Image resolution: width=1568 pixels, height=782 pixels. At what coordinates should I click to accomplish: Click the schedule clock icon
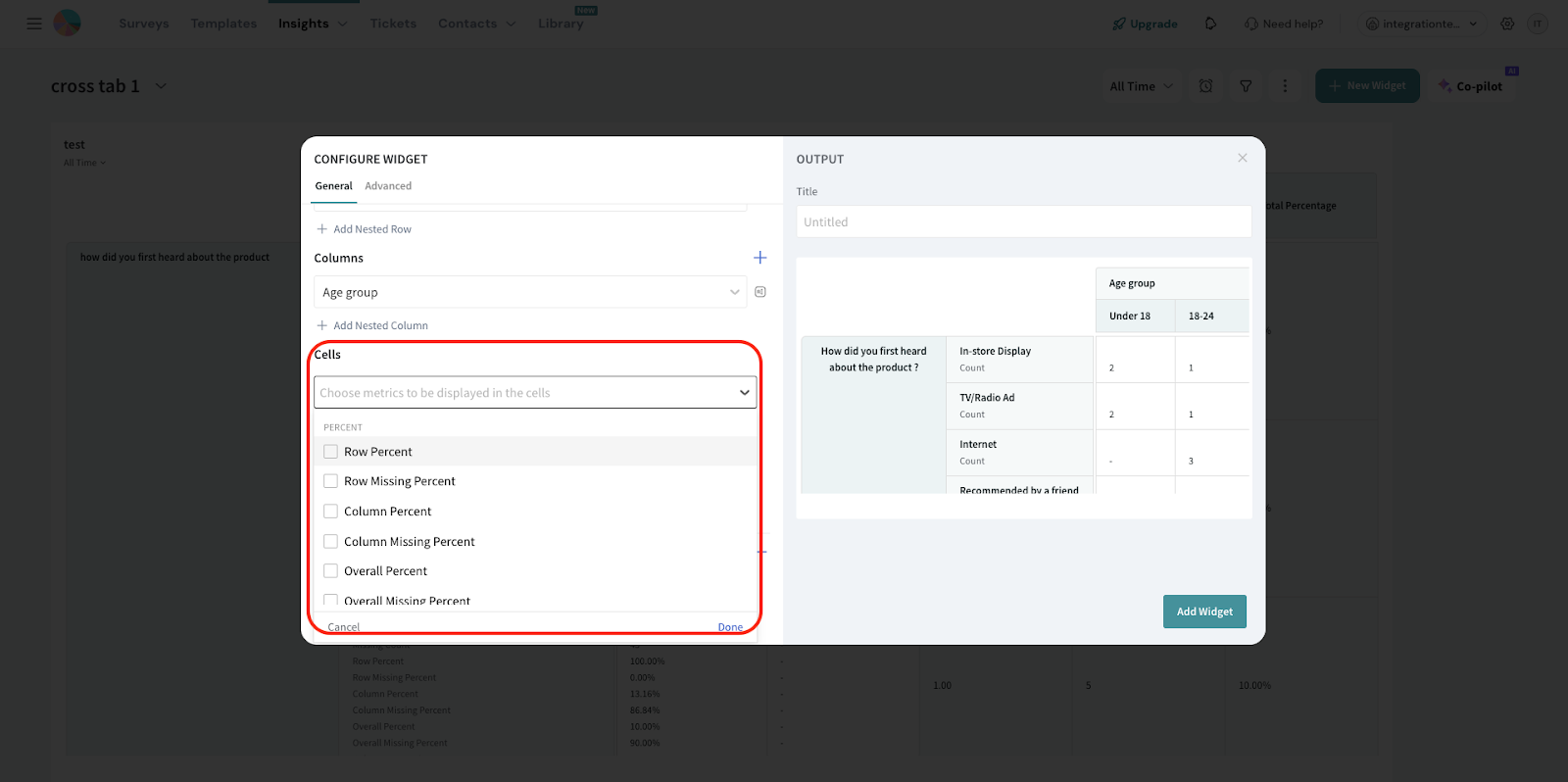click(x=1205, y=86)
